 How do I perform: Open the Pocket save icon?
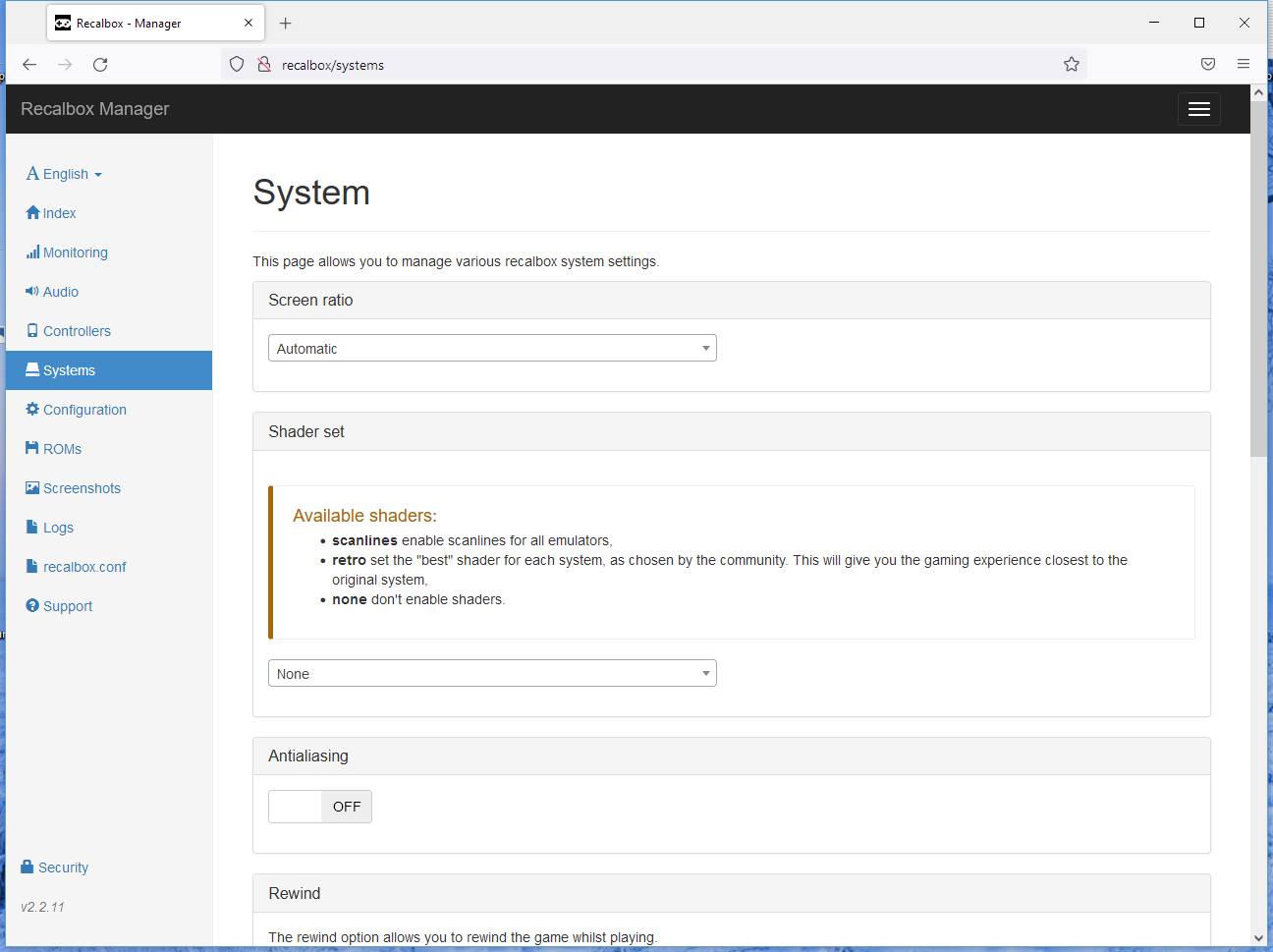pos(1208,65)
